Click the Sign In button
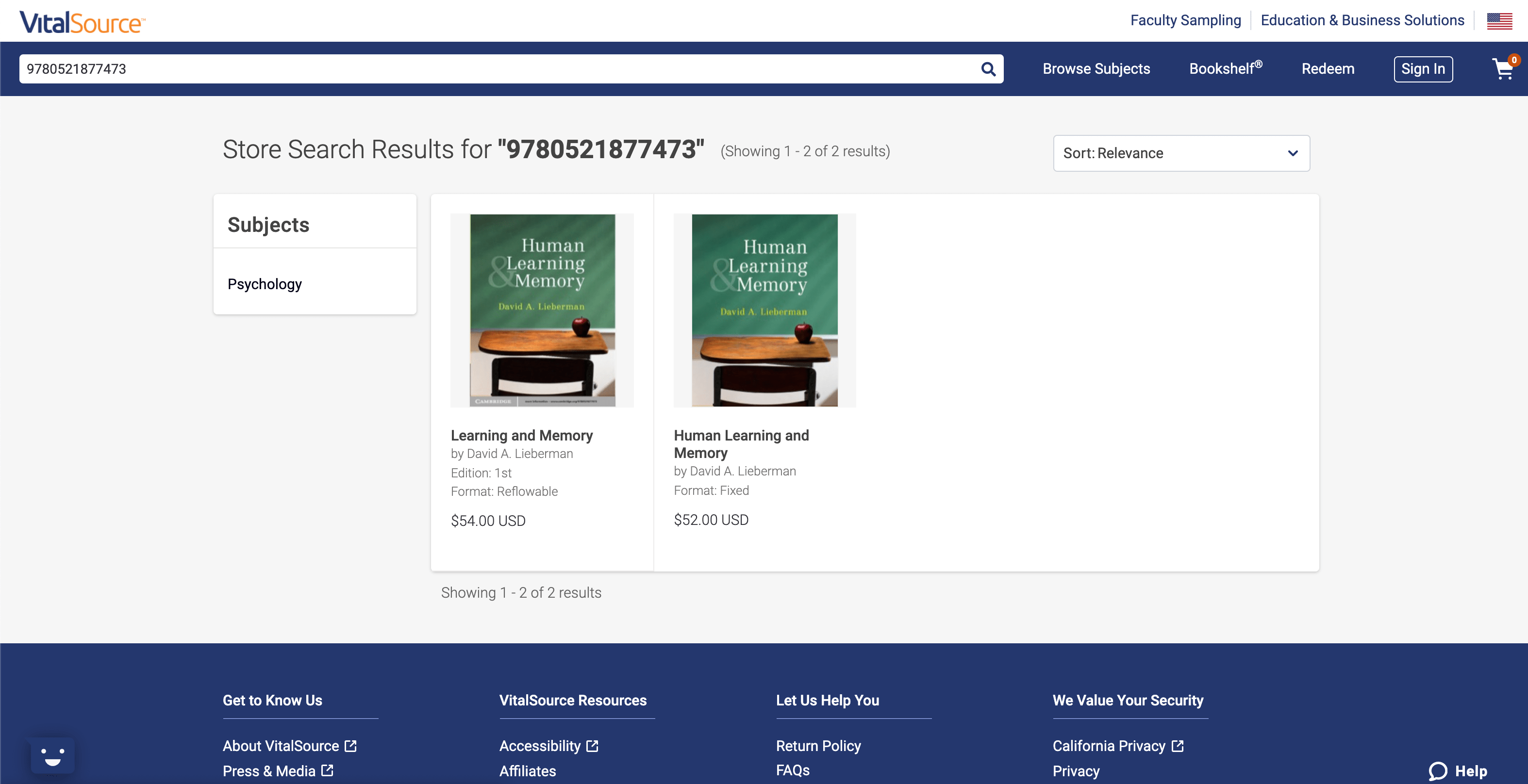The image size is (1528, 784). [1423, 69]
